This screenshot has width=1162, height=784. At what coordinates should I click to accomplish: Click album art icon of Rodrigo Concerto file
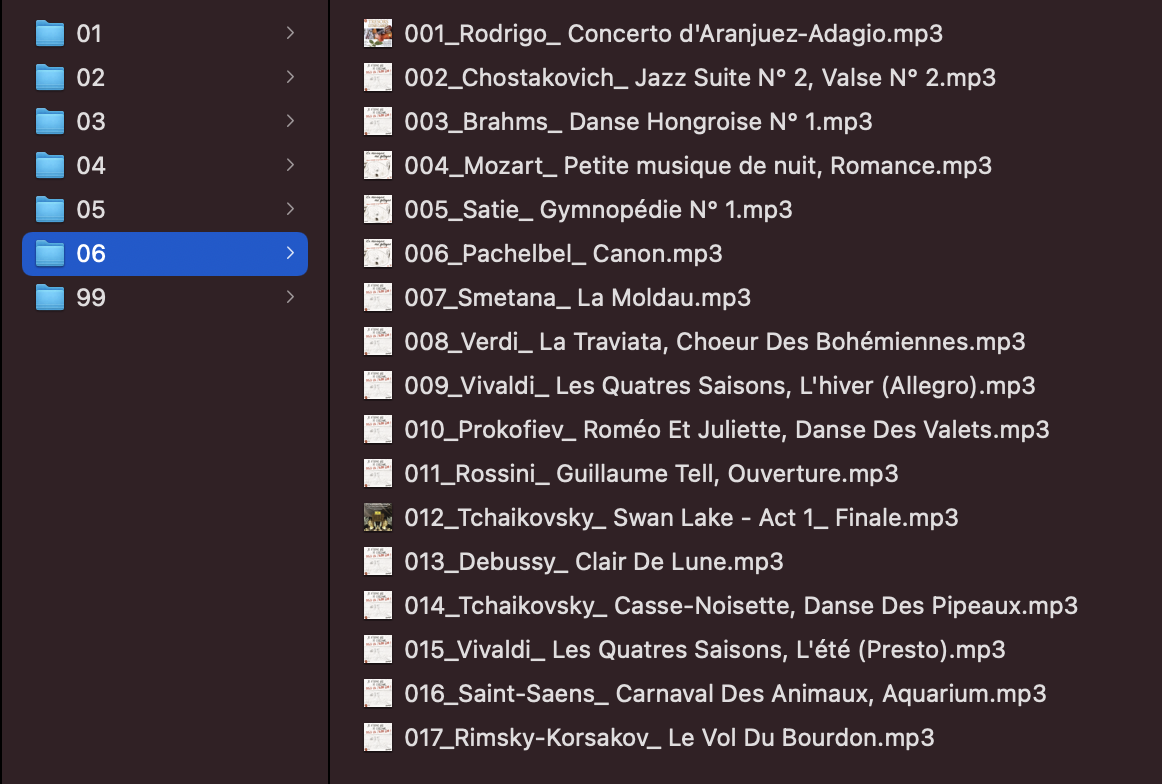click(x=378, y=34)
